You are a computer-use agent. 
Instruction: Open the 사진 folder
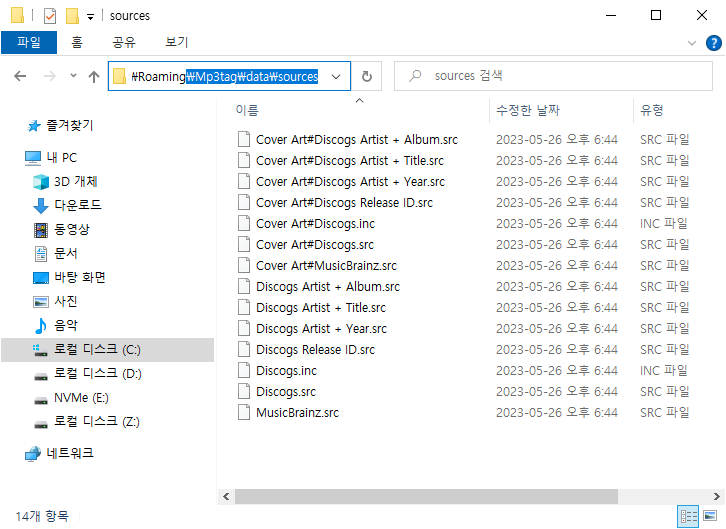[x=66, y=301]
